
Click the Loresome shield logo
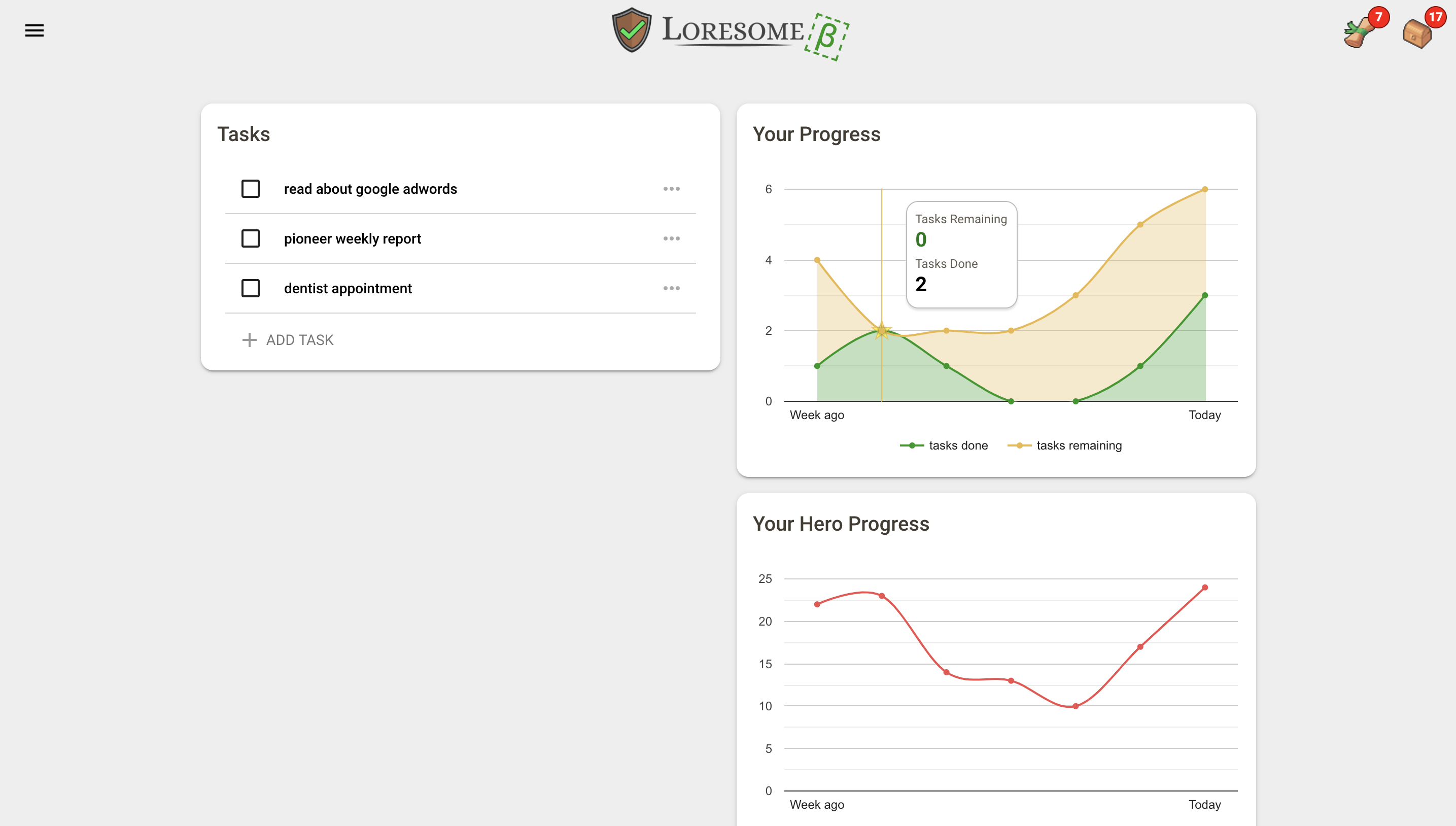click(631, 30)
